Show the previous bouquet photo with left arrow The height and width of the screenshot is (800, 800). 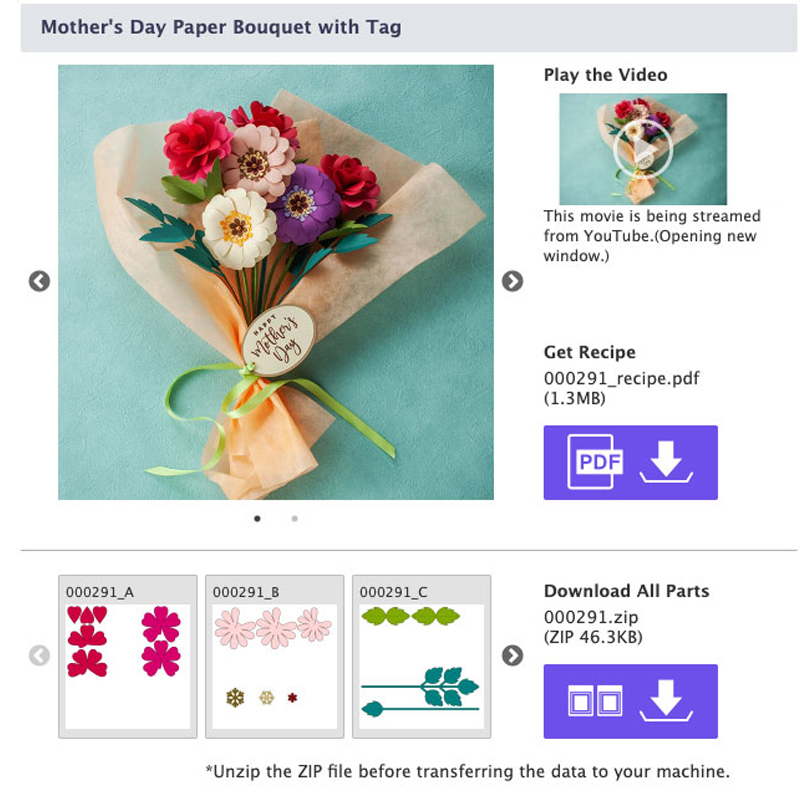39,281
